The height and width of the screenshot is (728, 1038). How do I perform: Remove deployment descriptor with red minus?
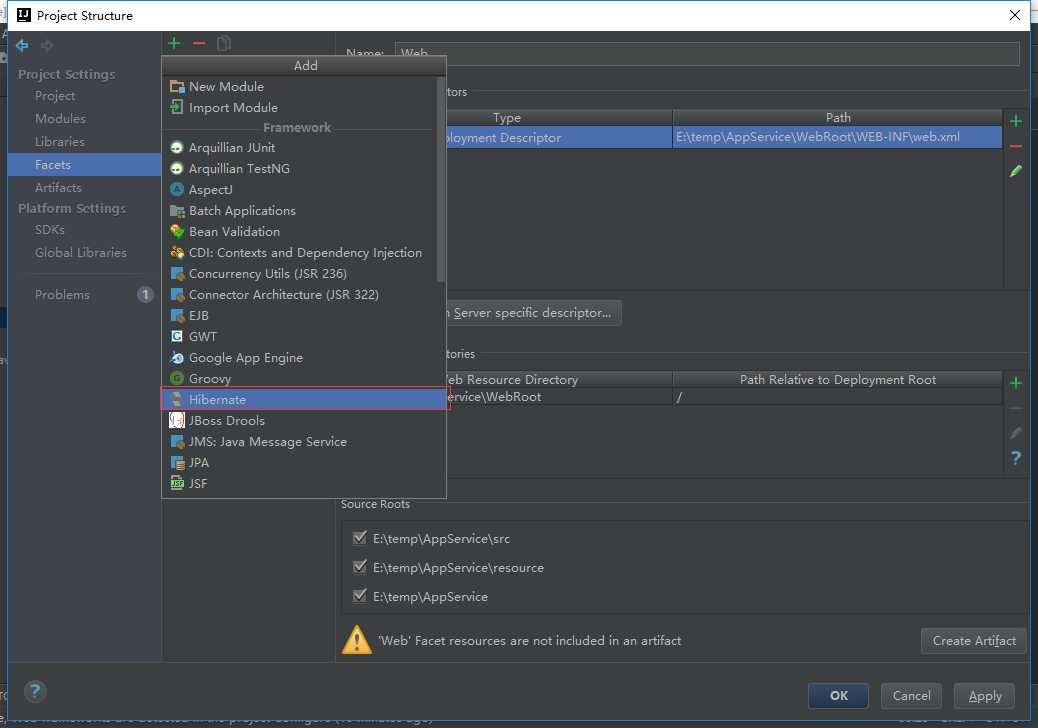(1015, 146)
